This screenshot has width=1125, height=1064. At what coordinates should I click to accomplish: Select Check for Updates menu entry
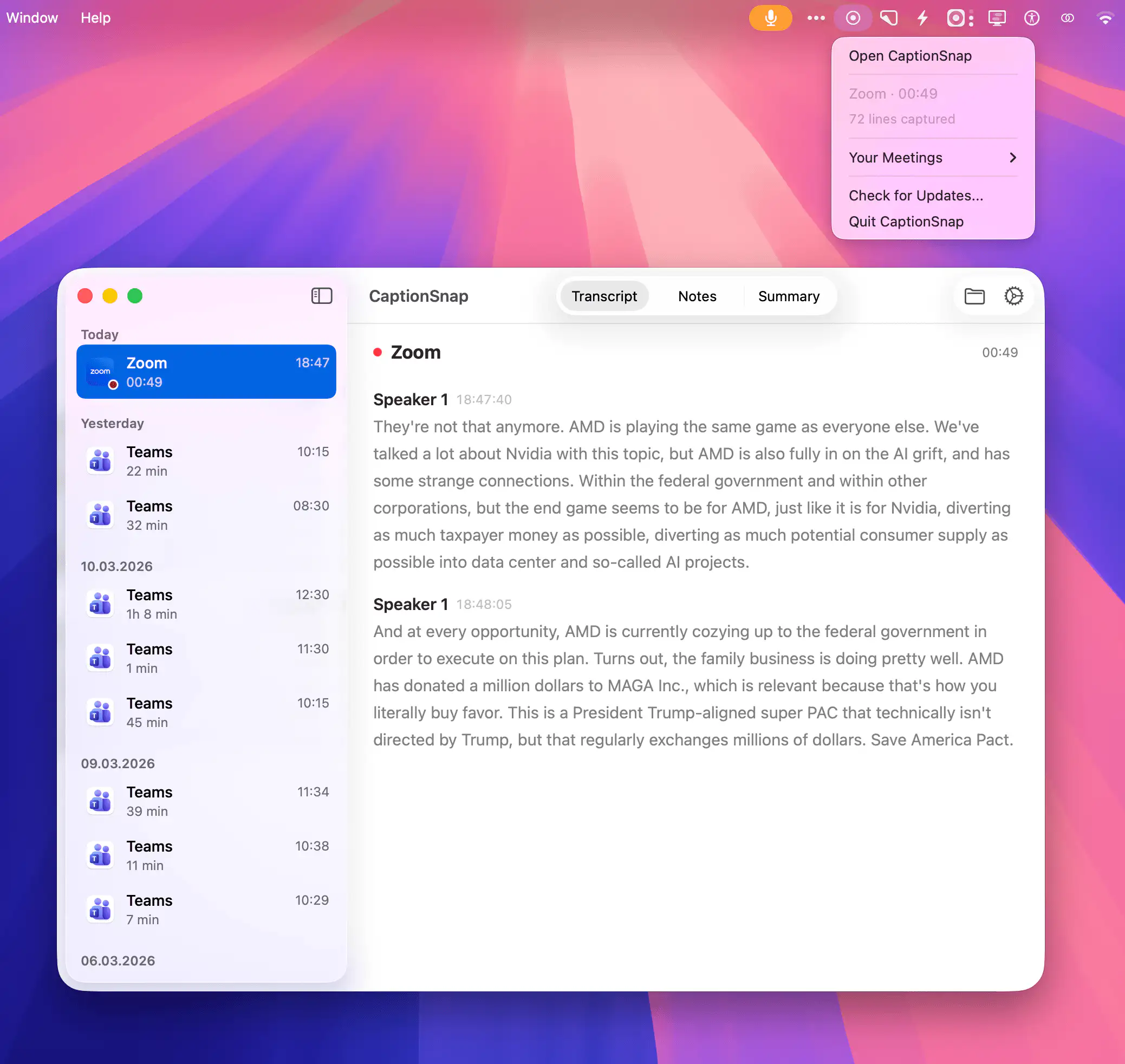pos(915,196)
